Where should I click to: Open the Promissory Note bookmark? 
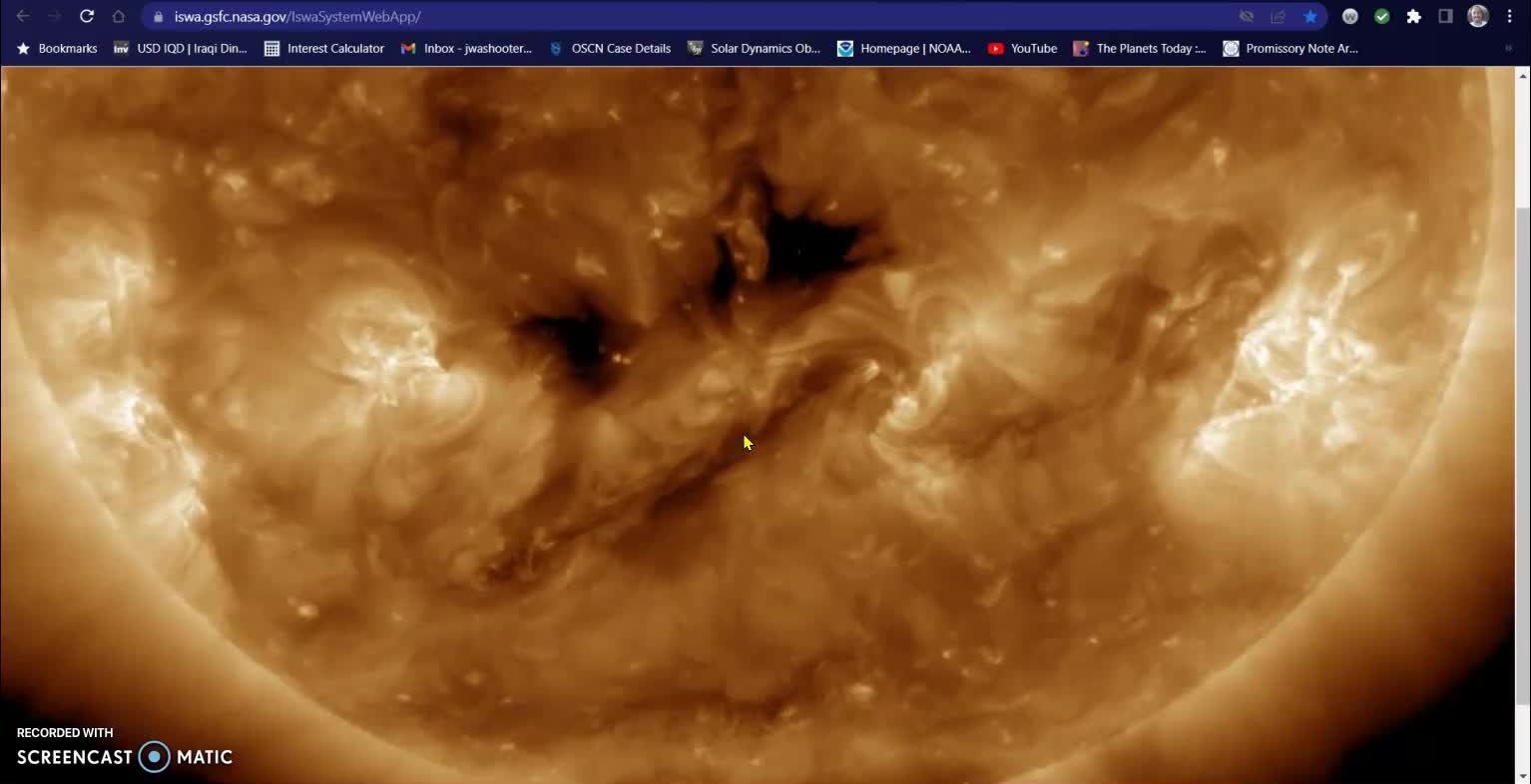tap(1290, 48)
